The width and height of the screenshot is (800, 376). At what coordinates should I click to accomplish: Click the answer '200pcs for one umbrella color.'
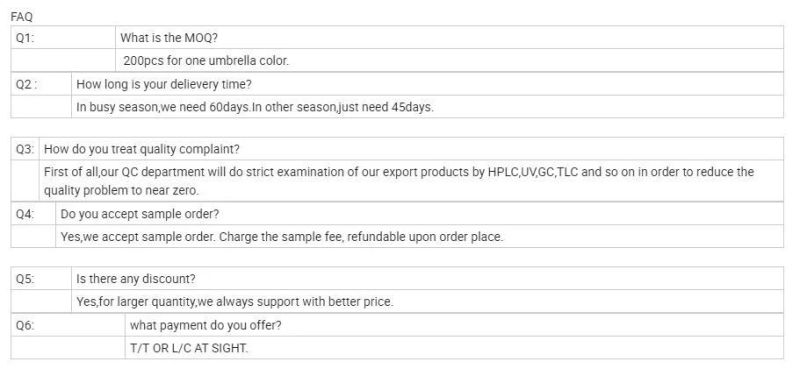206,61
